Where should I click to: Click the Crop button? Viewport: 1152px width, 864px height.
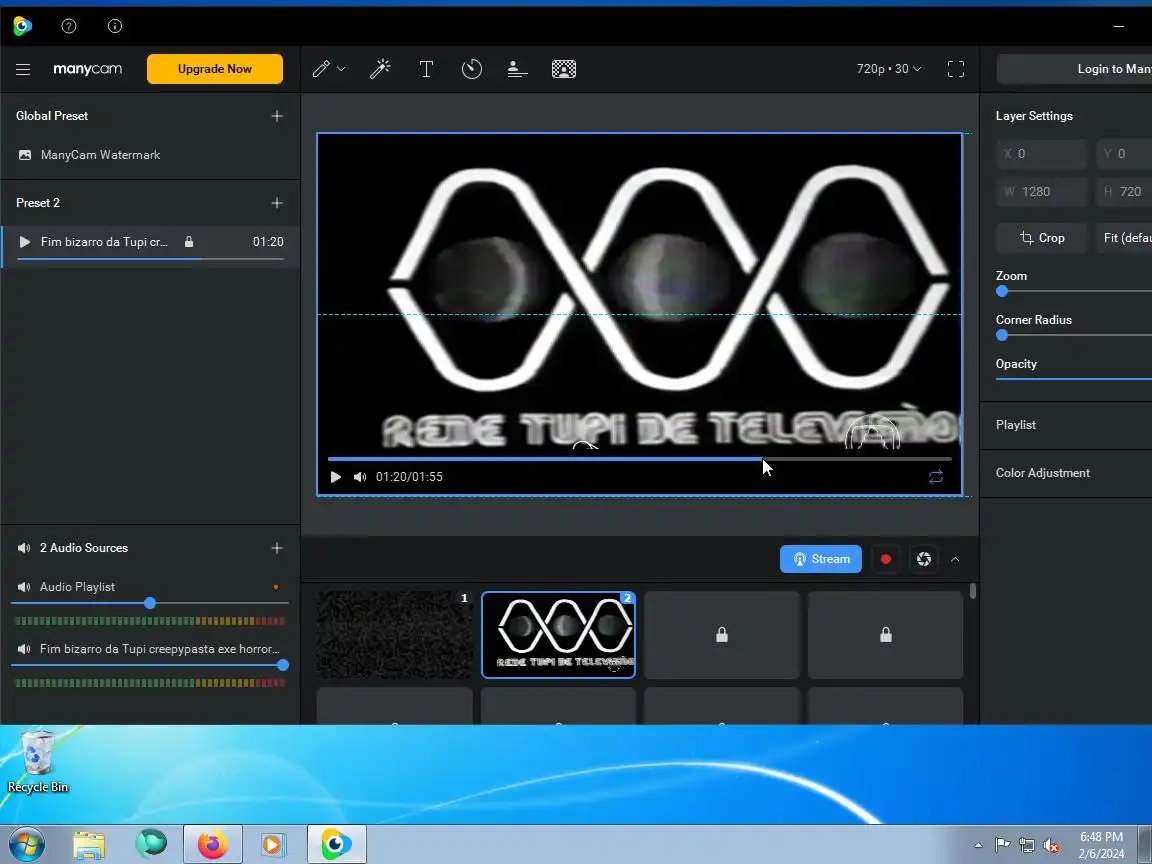1041,238
